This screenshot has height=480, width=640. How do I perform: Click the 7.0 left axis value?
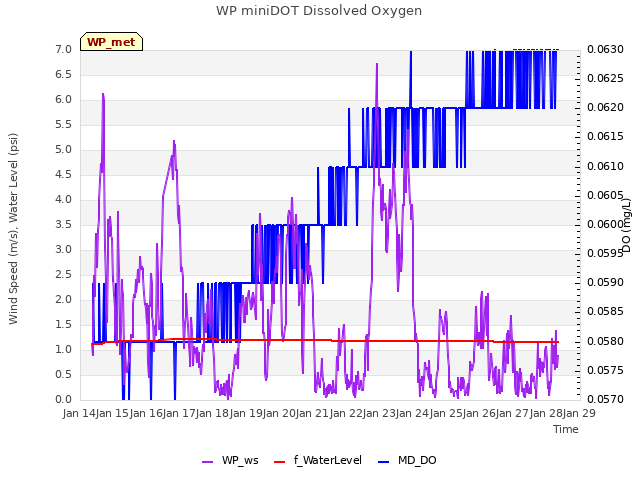(64, 50)
